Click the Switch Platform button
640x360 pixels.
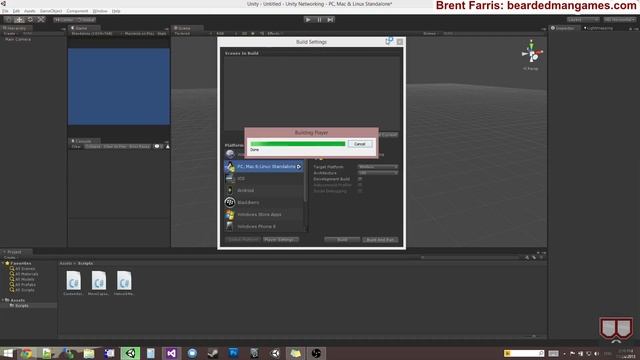click(x=243, y=240)
